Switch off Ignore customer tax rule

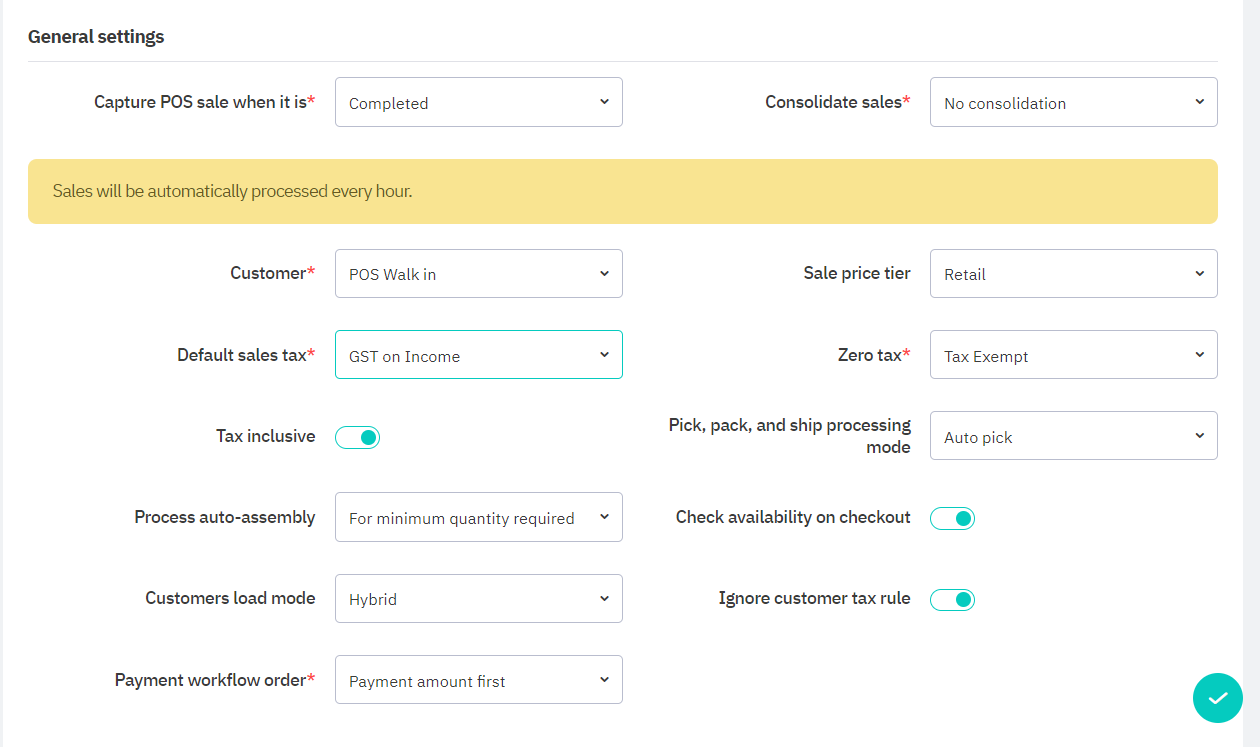pos(952,599)
